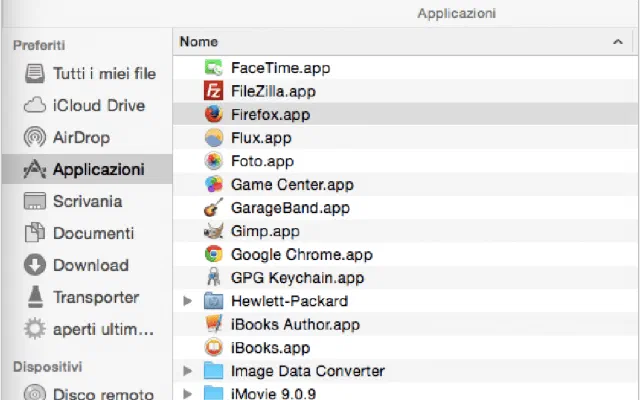This screenshot has width=640, height=400.
Task: Click the AirDrop sidebar icon
Action: pos(35,137)
